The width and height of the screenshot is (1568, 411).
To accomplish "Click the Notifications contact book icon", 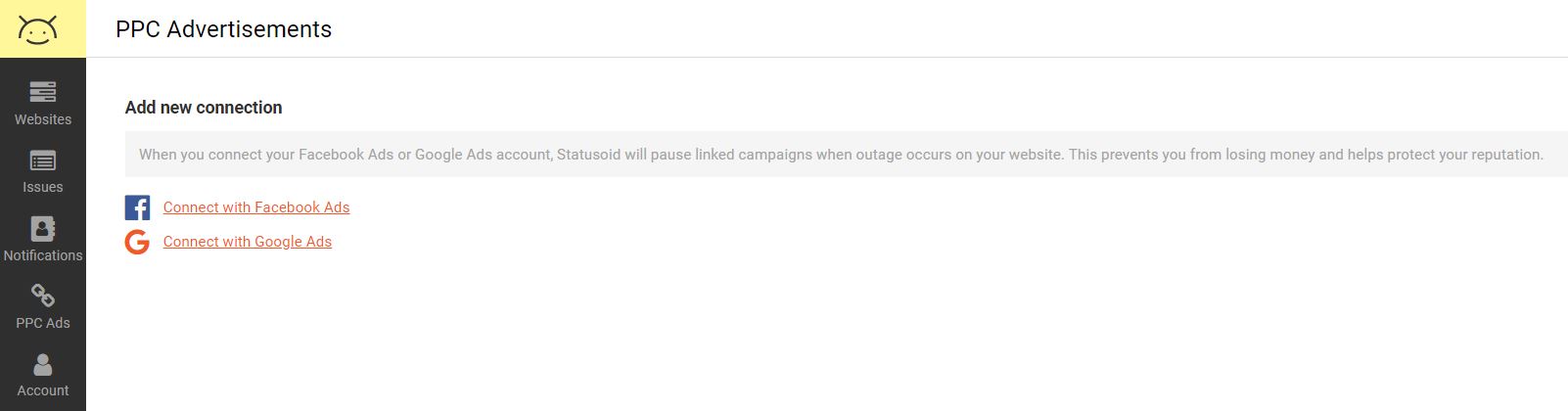I will pos(43,228).
